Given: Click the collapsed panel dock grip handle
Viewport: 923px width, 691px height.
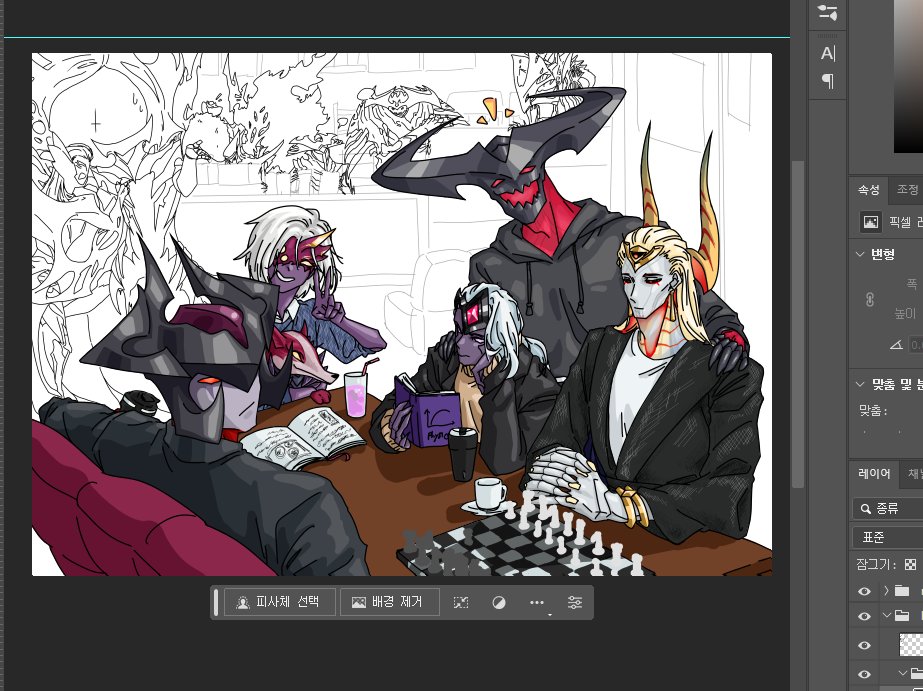Looking at the screenshot, I should 828,36.
